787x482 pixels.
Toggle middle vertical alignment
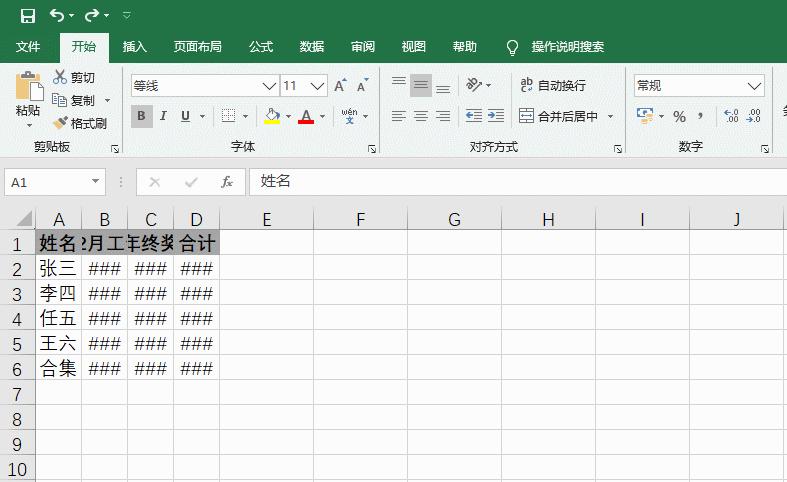(421, 85)
